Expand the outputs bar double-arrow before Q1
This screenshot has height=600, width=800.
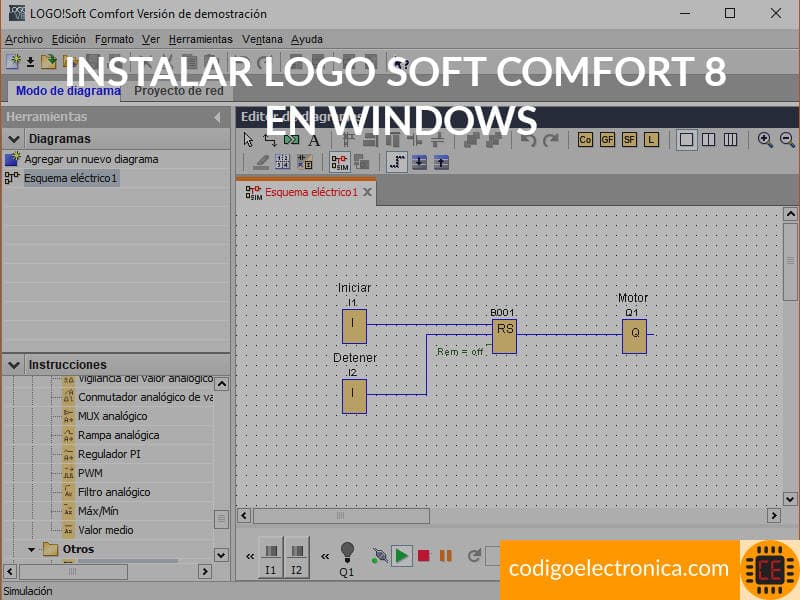[325, 557]
